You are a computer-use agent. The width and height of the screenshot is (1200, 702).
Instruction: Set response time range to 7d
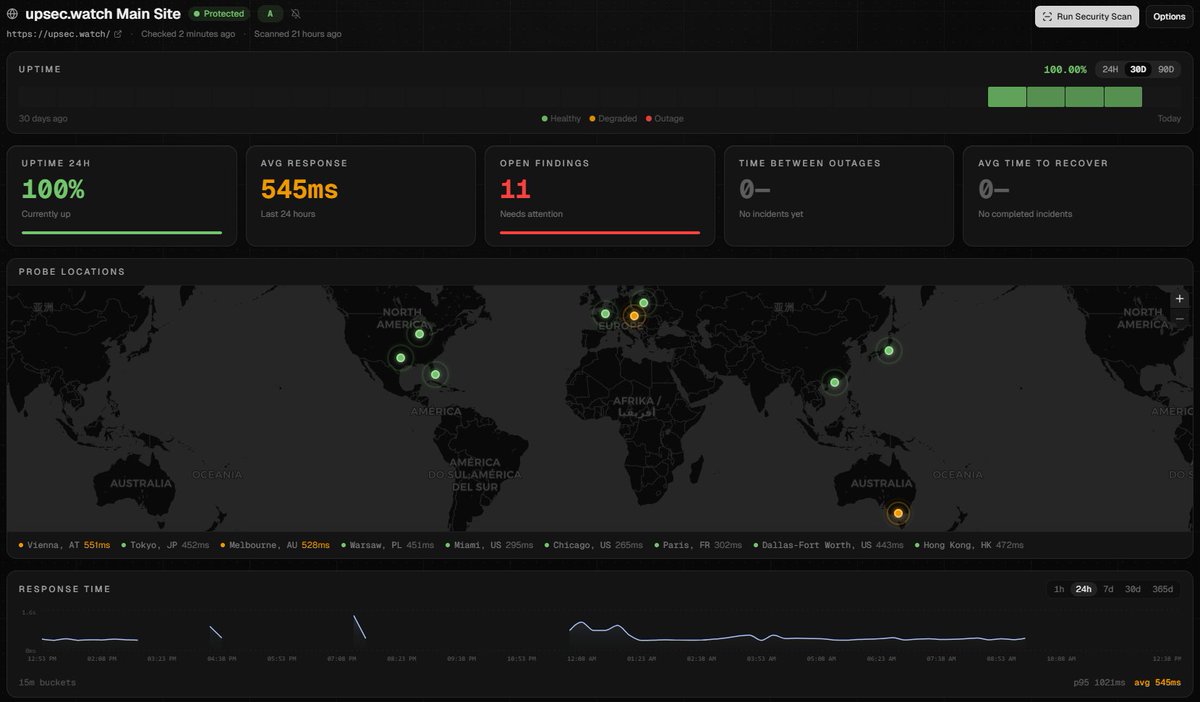pyautogui.click(x=1108, y=589)
